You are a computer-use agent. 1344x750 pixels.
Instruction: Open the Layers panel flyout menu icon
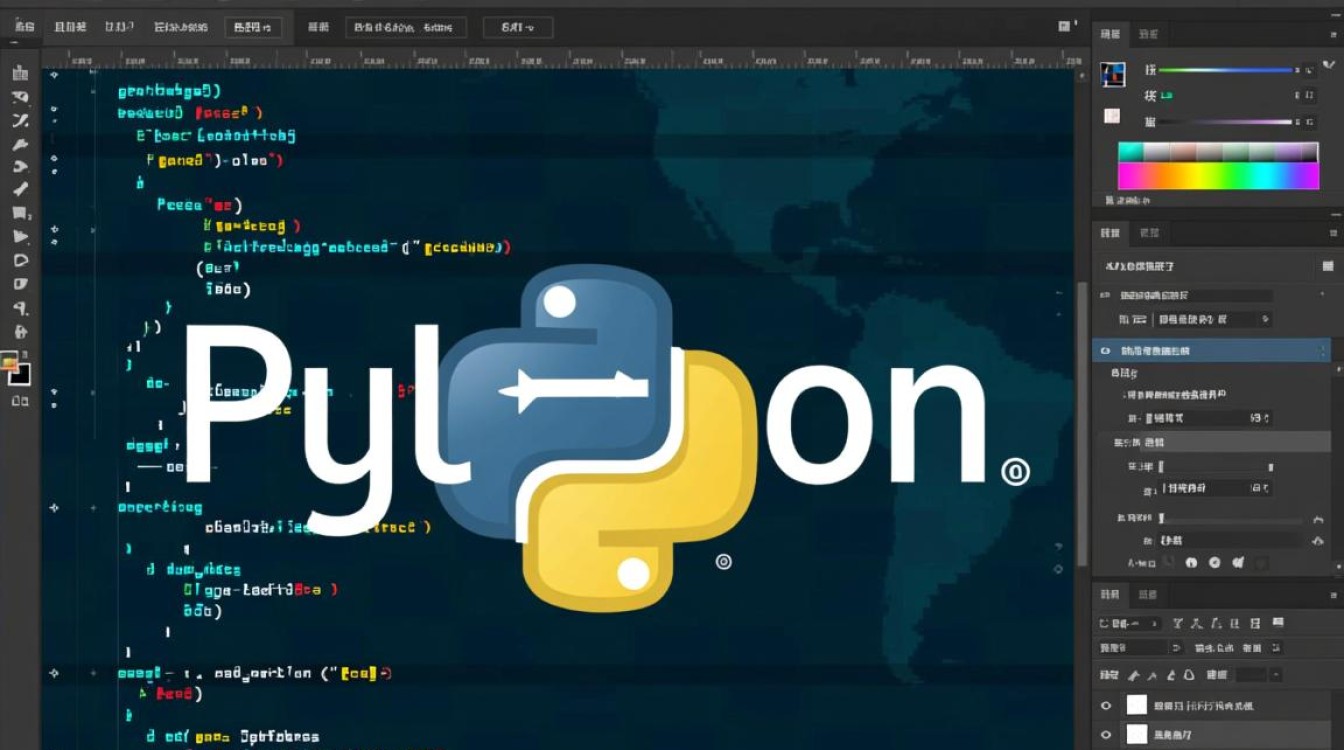(x=1334, y=595)
